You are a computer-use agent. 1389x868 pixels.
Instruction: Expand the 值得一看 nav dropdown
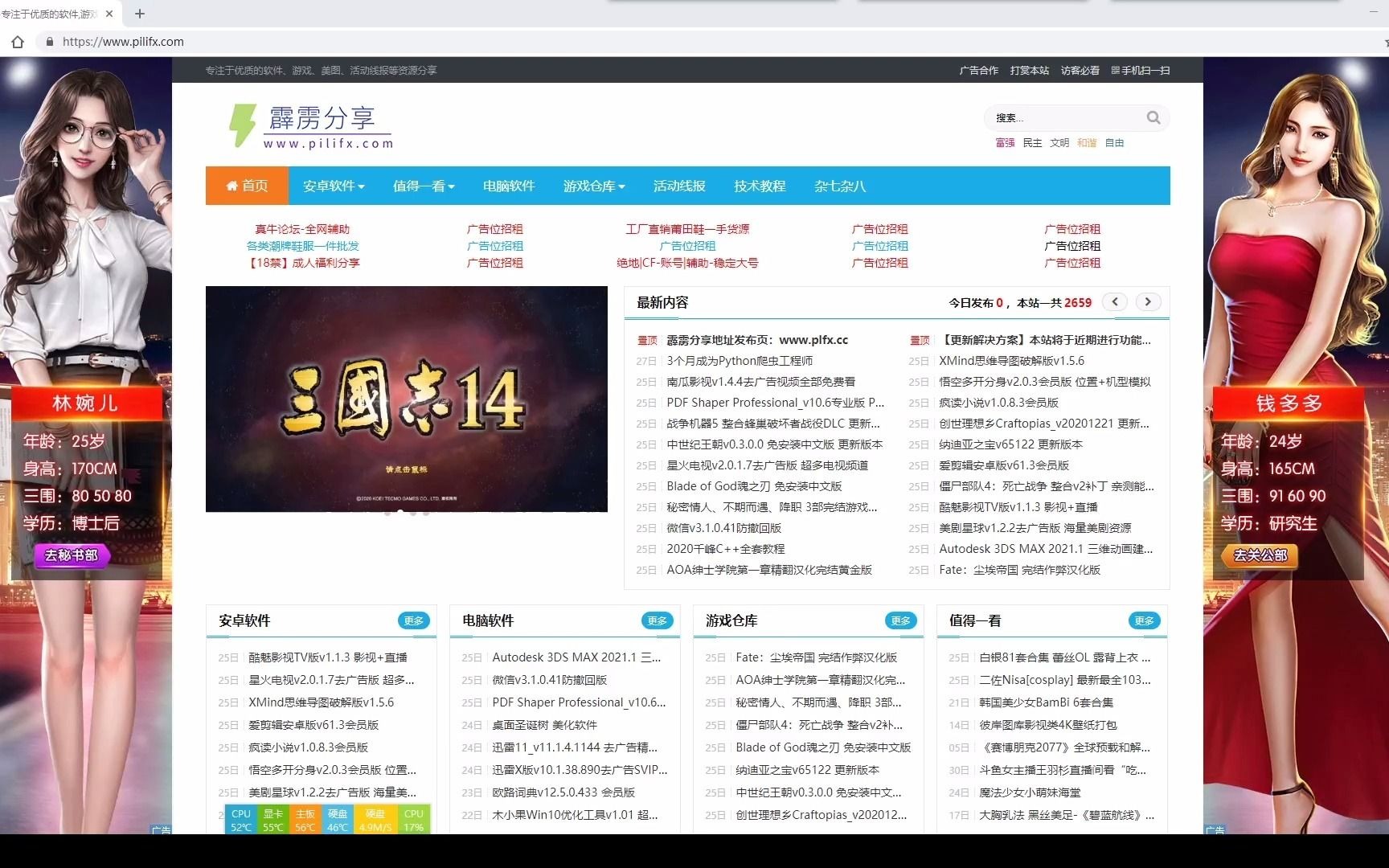(424, 186)
